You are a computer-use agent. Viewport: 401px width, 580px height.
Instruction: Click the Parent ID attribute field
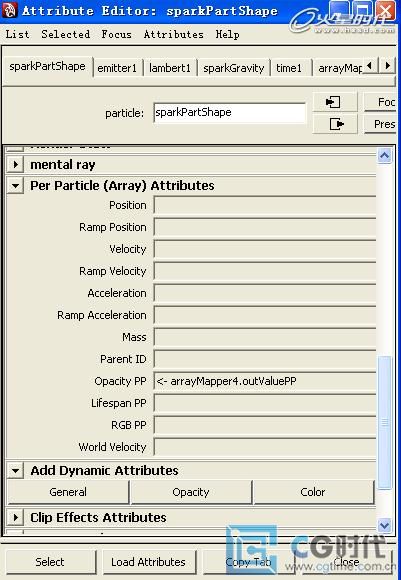[265, 359]
